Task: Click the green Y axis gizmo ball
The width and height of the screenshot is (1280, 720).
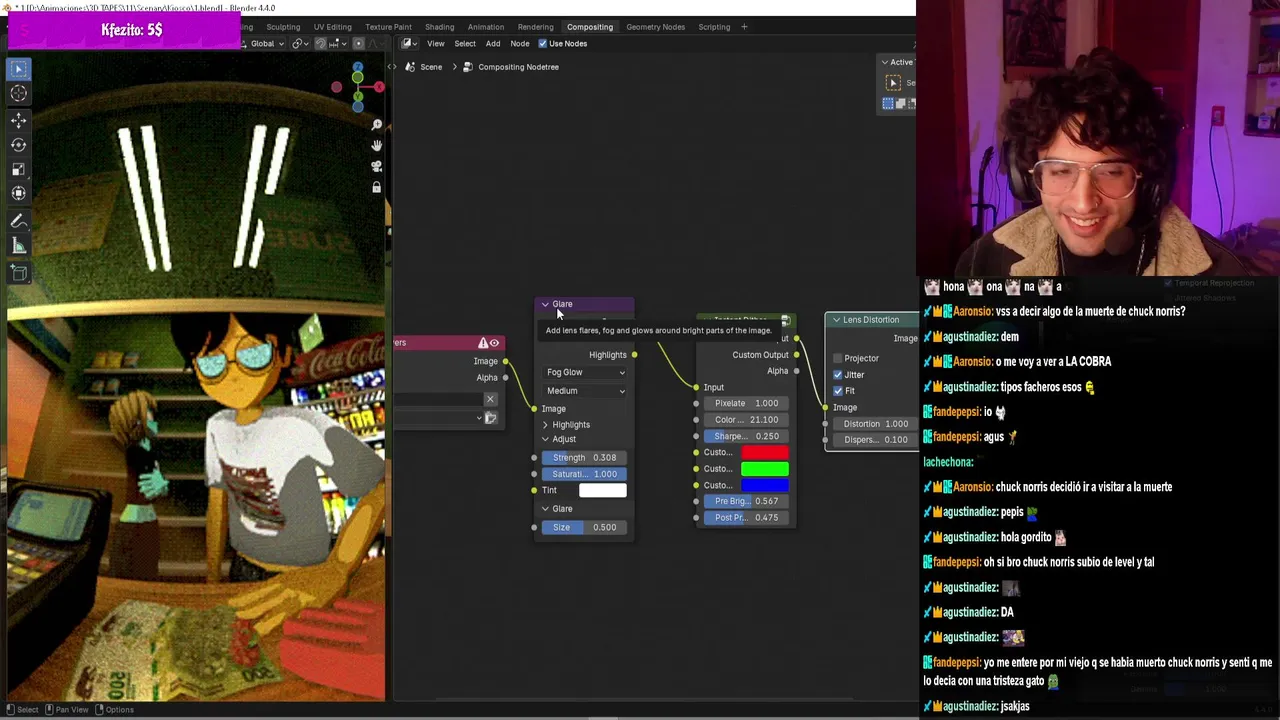Action: 357,99
